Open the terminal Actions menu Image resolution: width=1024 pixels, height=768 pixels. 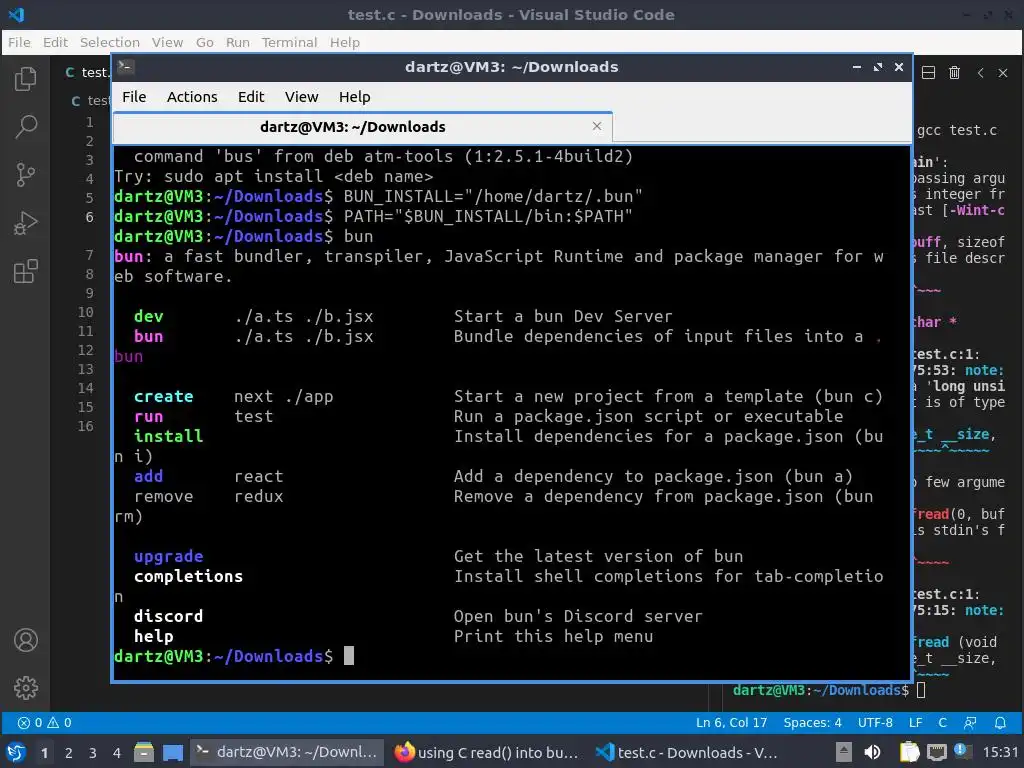192,97
